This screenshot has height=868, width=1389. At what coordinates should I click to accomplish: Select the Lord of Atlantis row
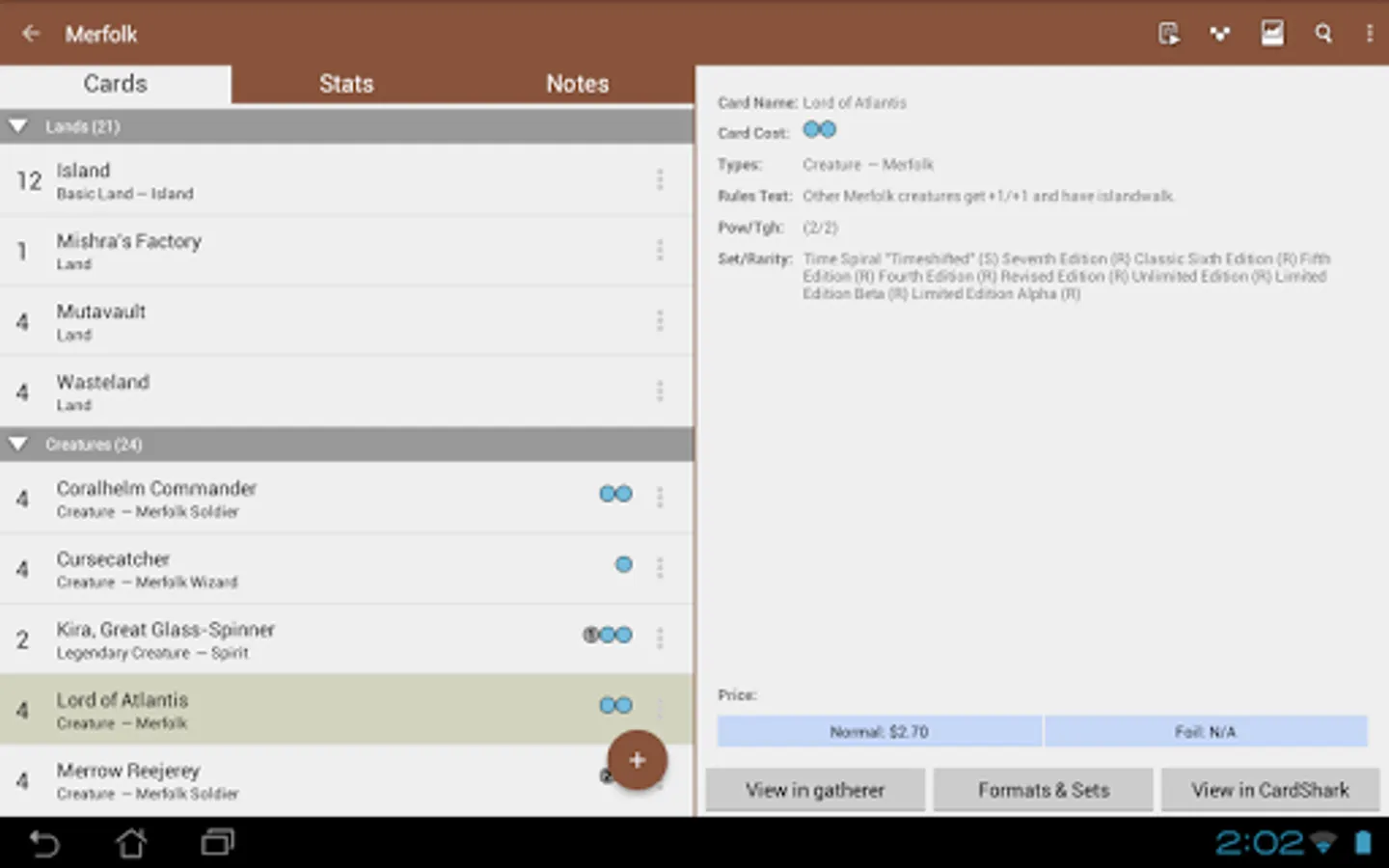346,709
